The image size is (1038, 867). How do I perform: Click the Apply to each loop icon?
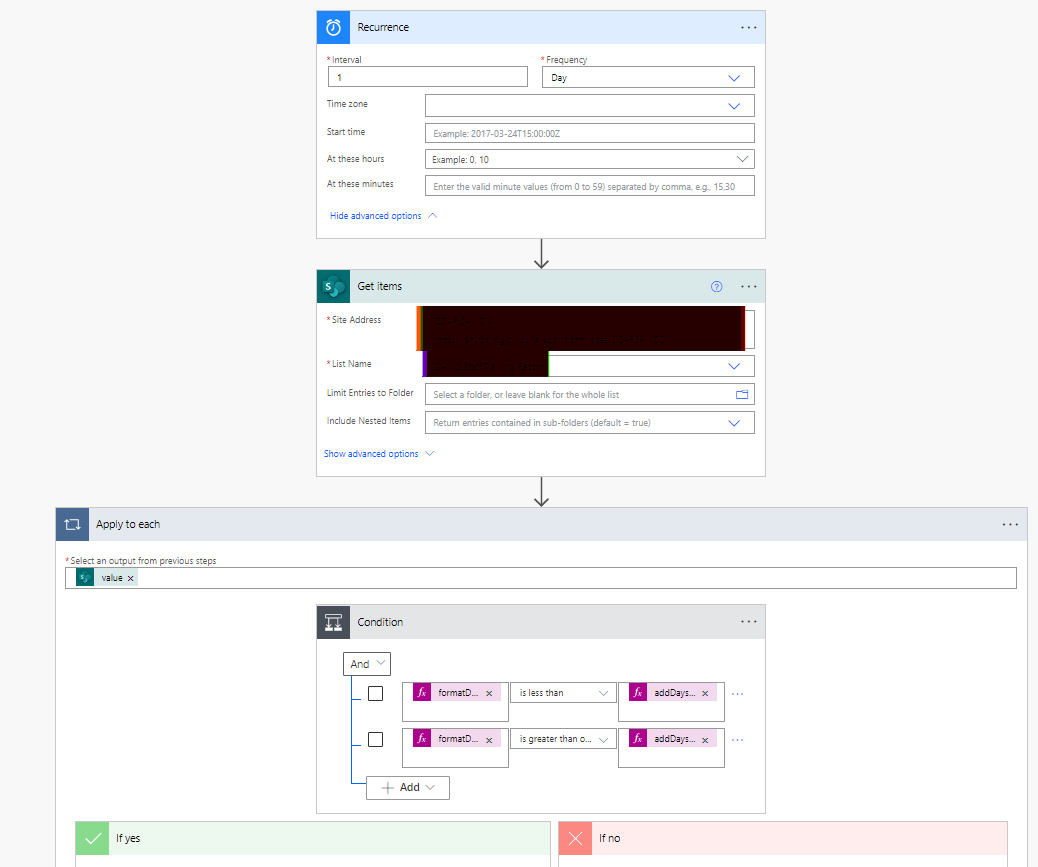(x=73, y=525)
